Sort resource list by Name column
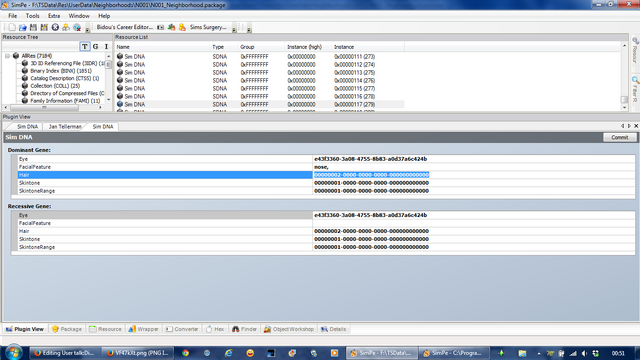This screenshot has height=360, width=640. coord(162,47)
